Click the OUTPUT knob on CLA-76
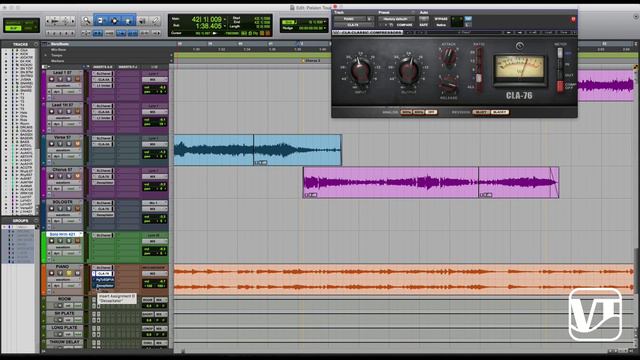Viewport: 640px width, 360px height. (409, 72)
